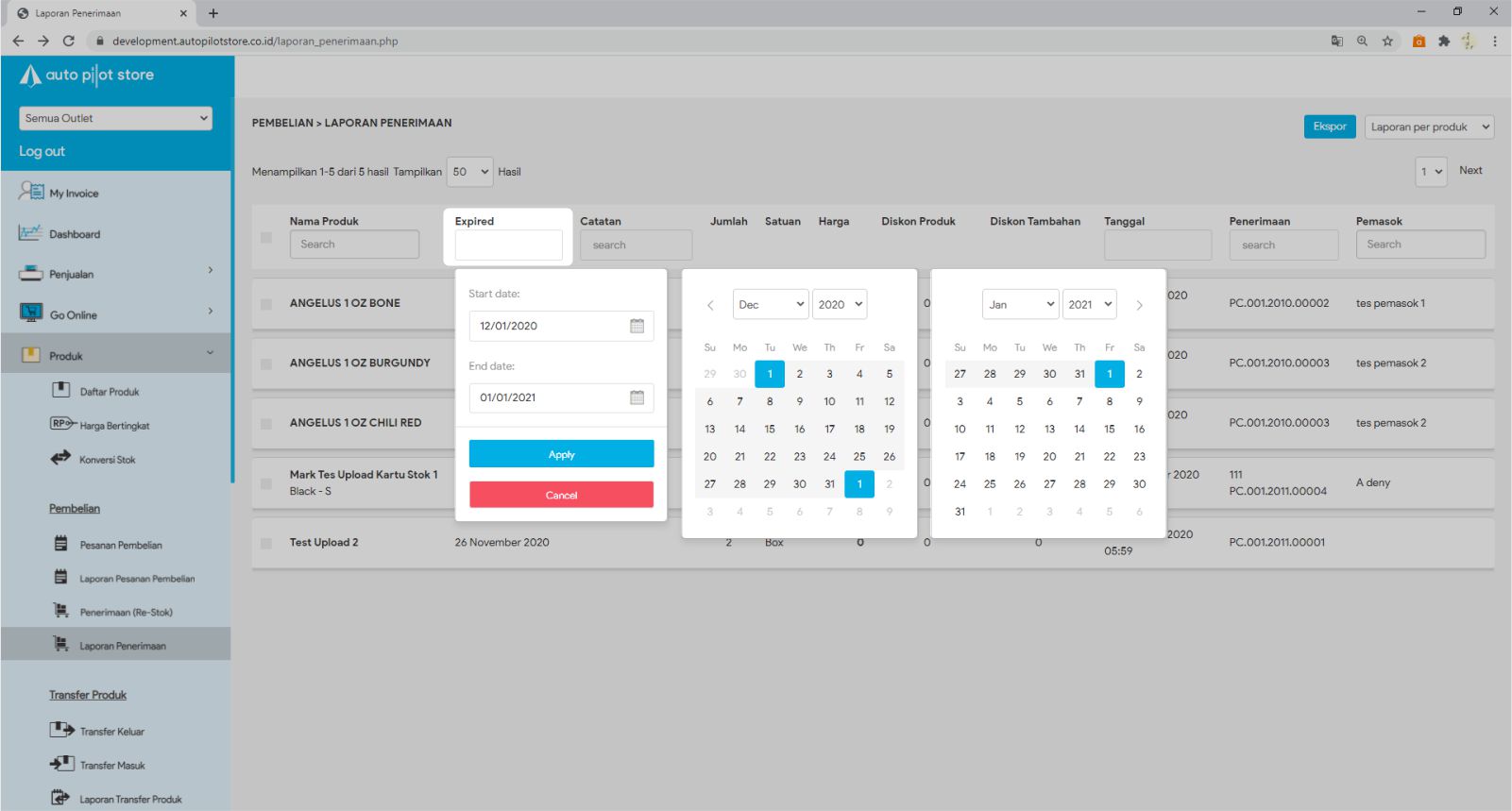1512x811 pixels.
Task: Select the ANGELUS 1 OZ BONE checkbox
Action: pyautogui.click(x=266, y=304)
